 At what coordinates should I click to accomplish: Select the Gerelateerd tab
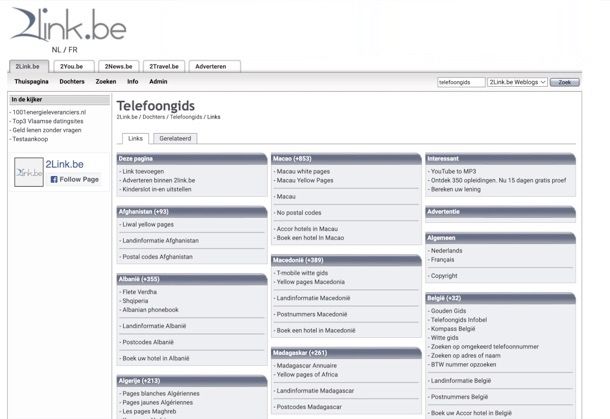[175, 138]
